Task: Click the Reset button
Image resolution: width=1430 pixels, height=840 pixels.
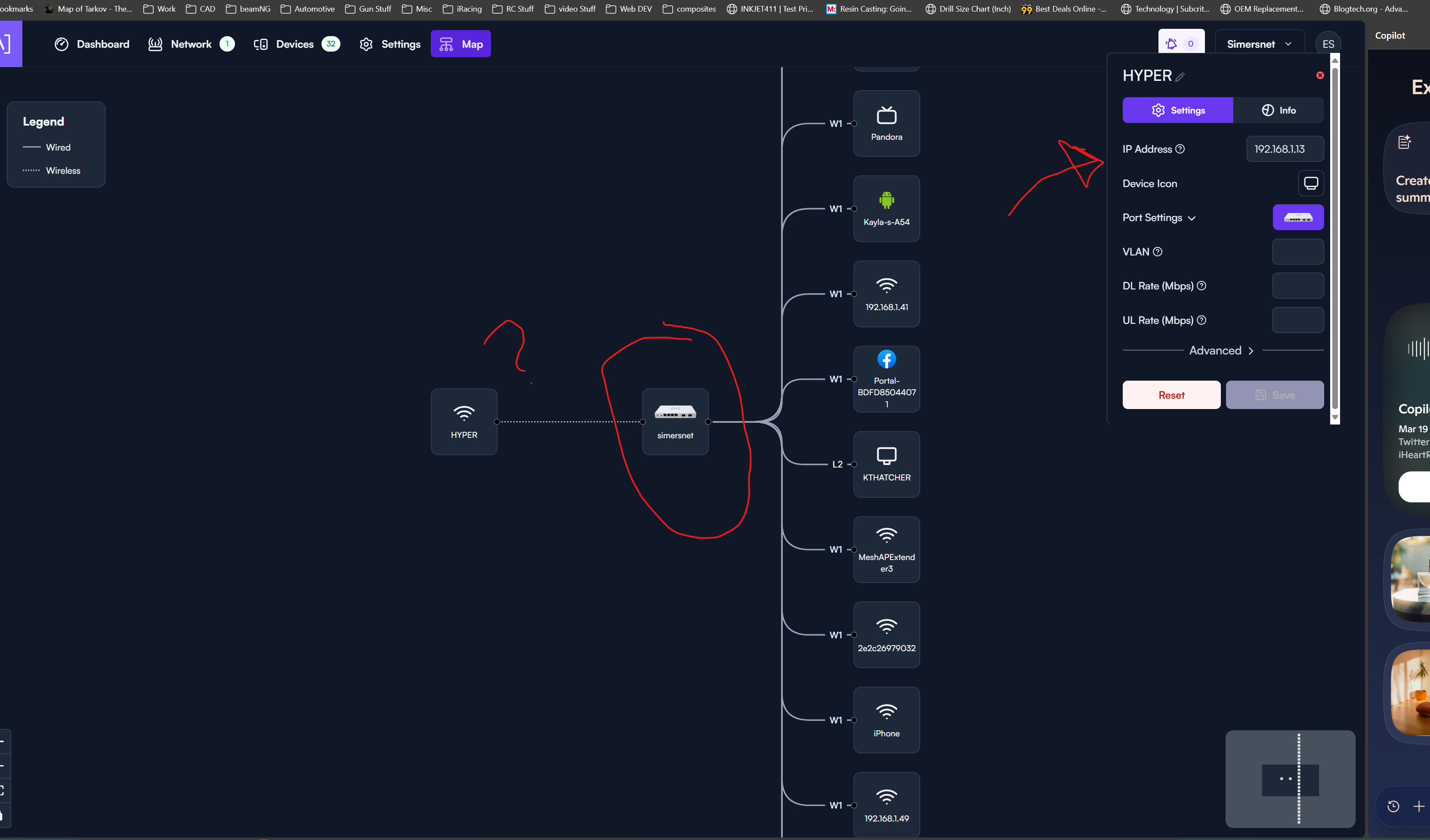Action: [1171, 395]
